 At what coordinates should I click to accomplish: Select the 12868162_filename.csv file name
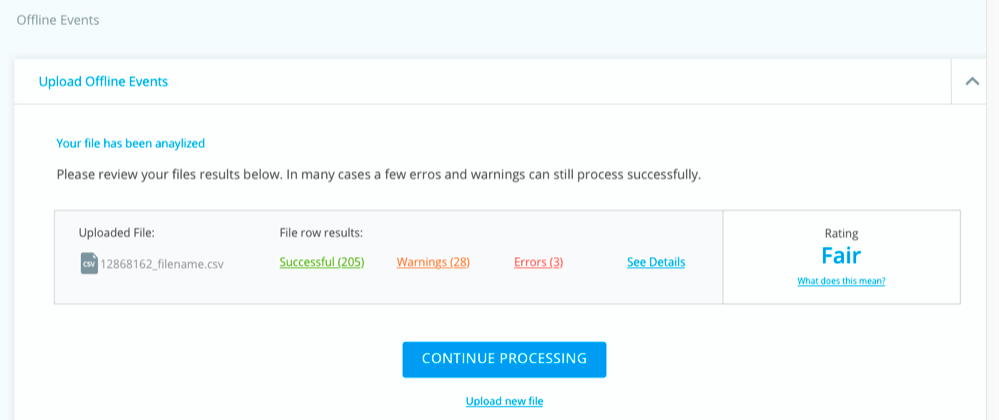(x=162, y=264)
